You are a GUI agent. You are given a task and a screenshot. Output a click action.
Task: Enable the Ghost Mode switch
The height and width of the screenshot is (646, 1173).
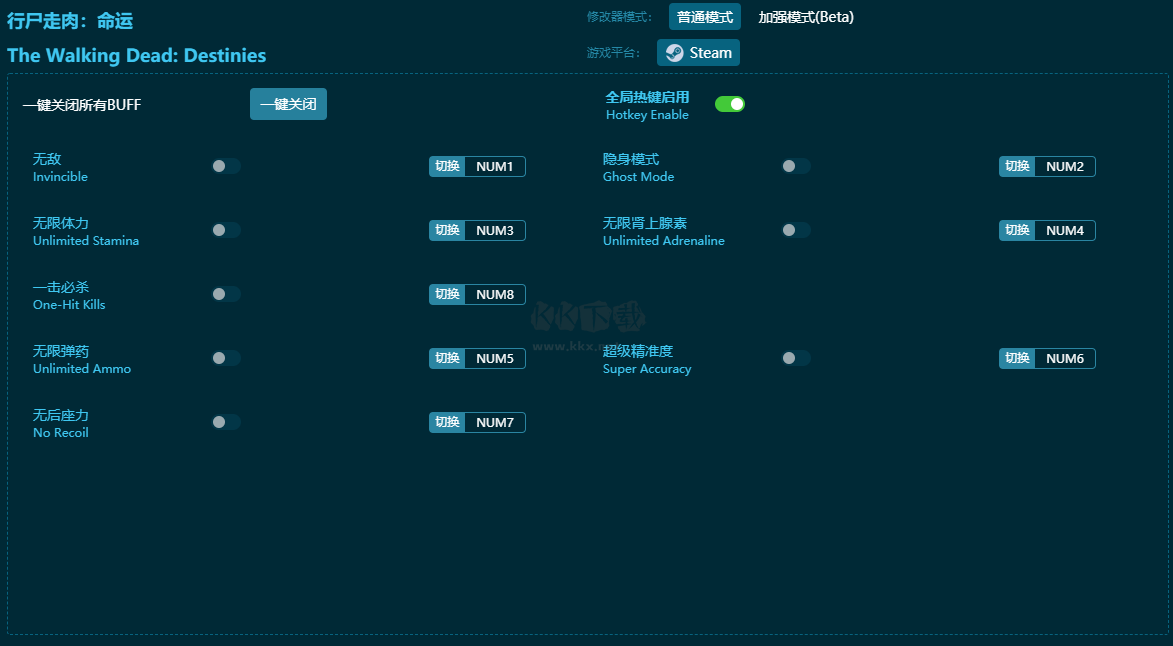(x=796, y=166)
